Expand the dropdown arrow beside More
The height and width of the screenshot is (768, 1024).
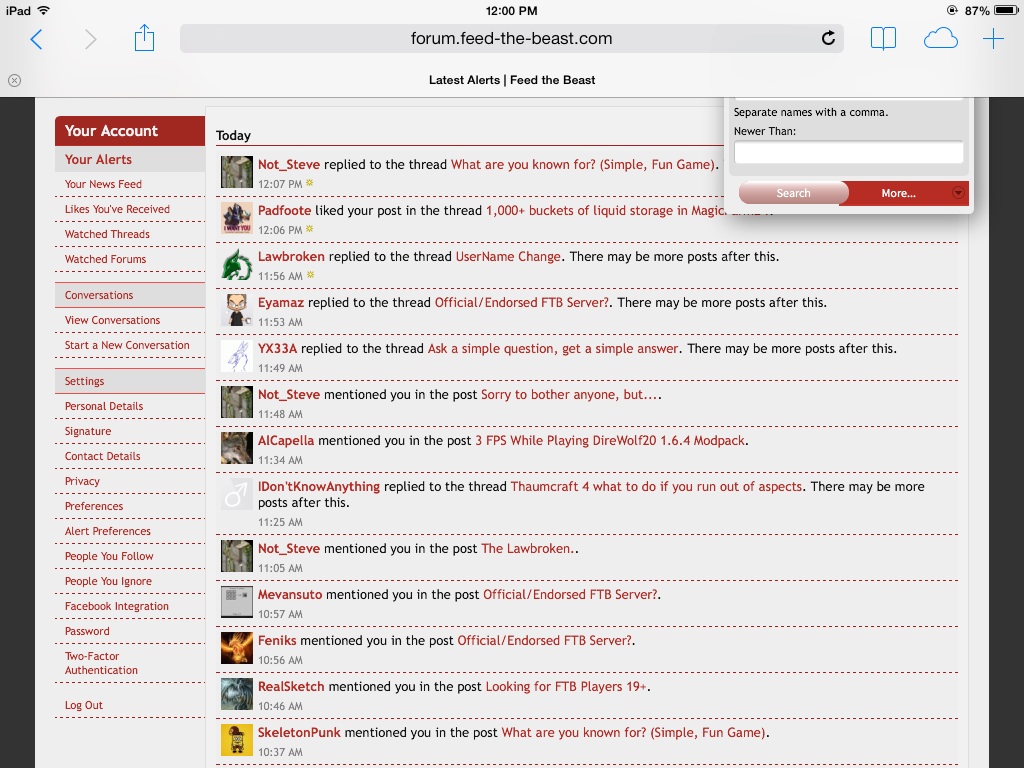coord(958,193)
